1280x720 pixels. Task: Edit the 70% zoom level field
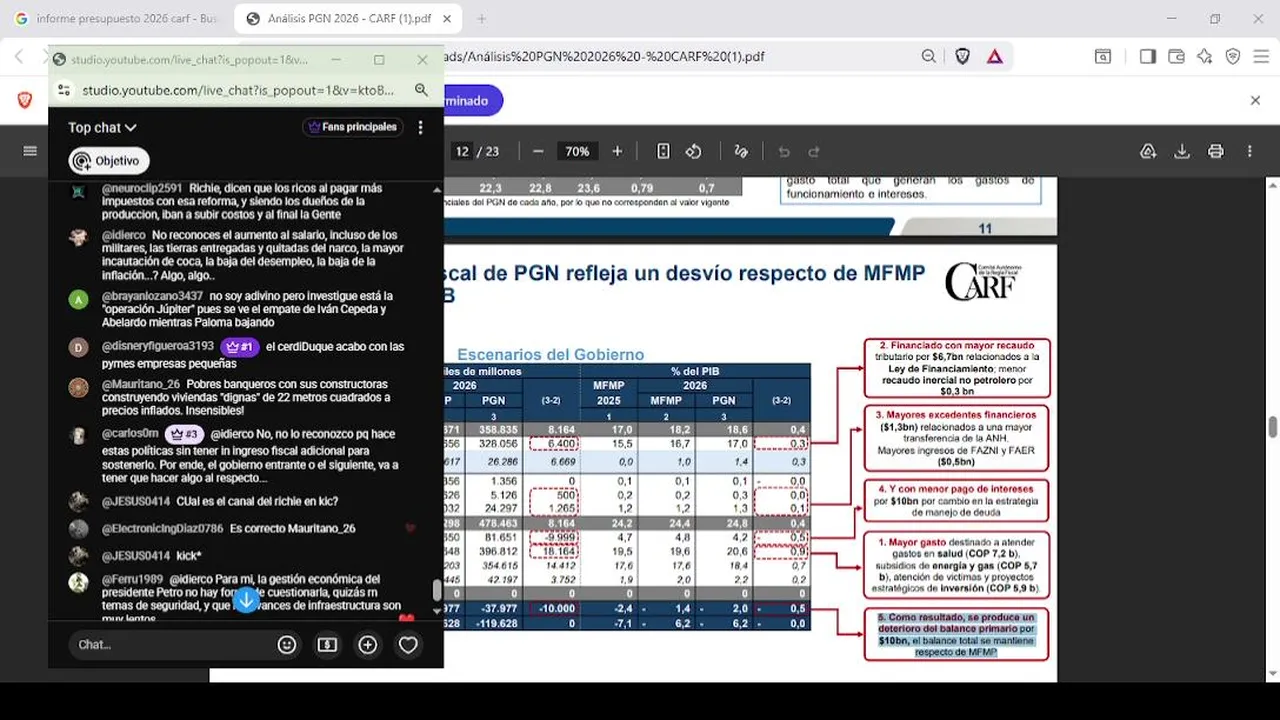tap(577, 151)
